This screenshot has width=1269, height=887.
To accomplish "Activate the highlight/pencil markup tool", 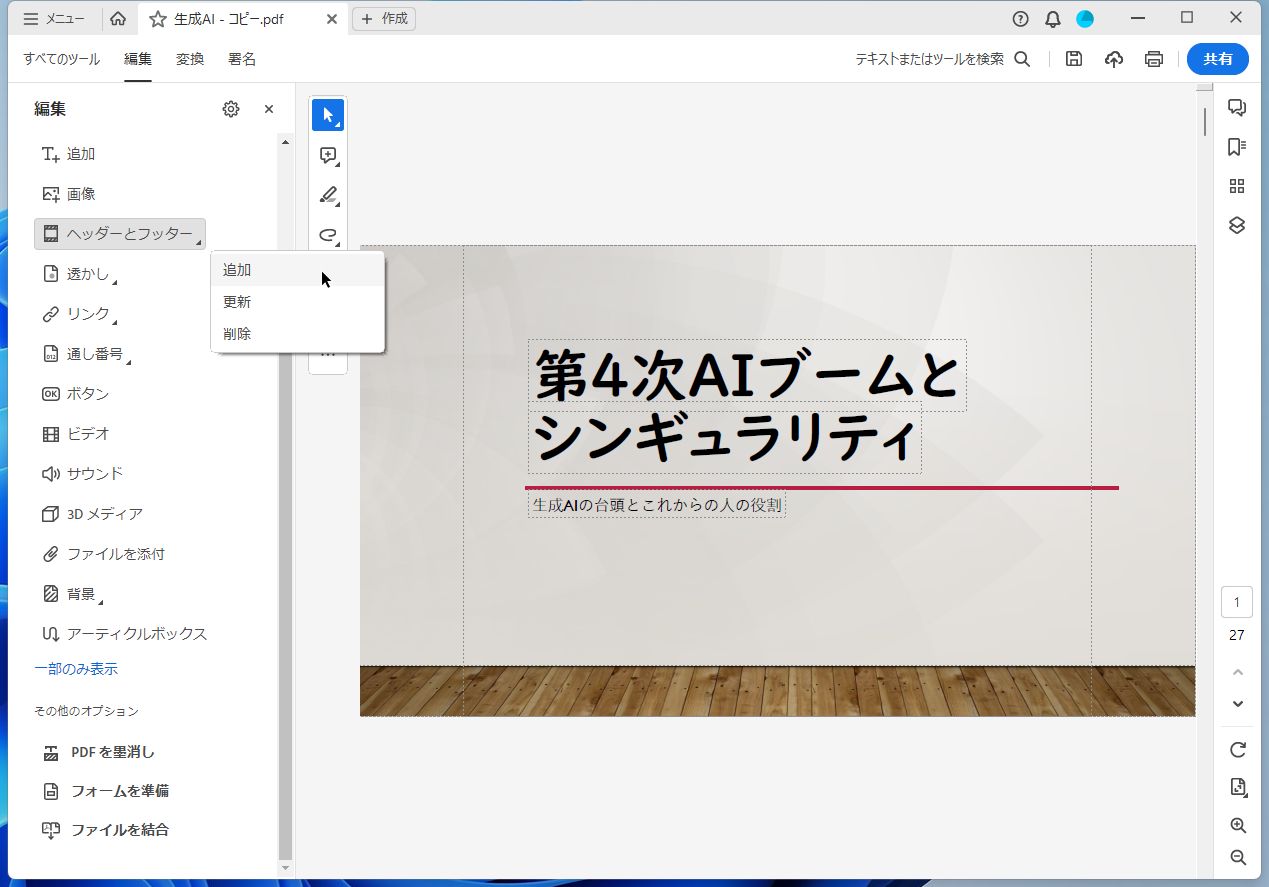I will pyautogui.click(x=328, y=194).
